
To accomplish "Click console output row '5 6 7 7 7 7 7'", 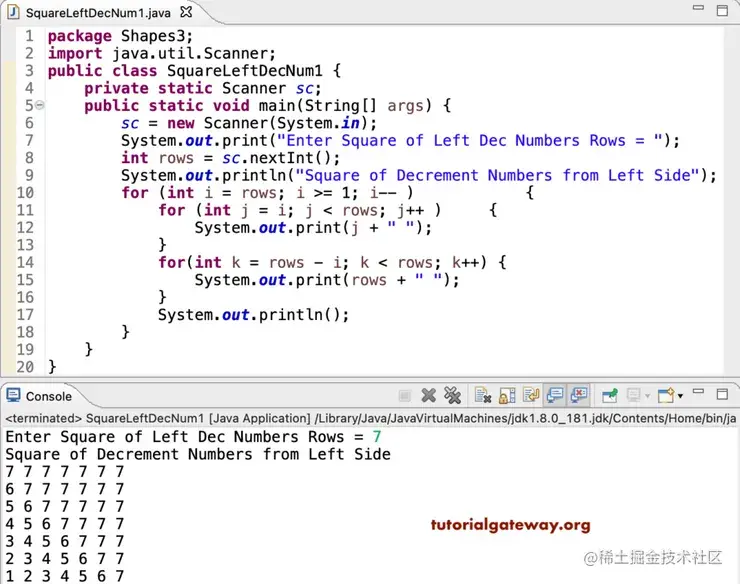I will click(x=65, y=507).
